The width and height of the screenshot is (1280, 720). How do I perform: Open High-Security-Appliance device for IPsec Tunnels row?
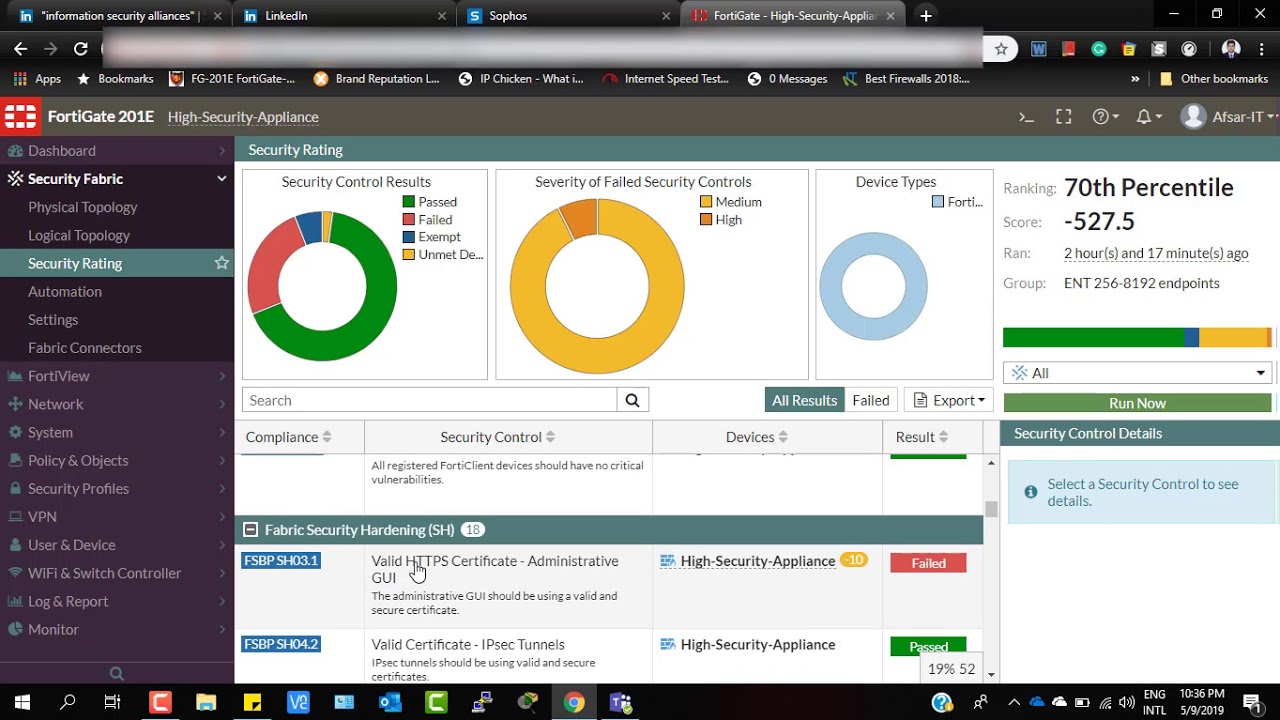757,645
